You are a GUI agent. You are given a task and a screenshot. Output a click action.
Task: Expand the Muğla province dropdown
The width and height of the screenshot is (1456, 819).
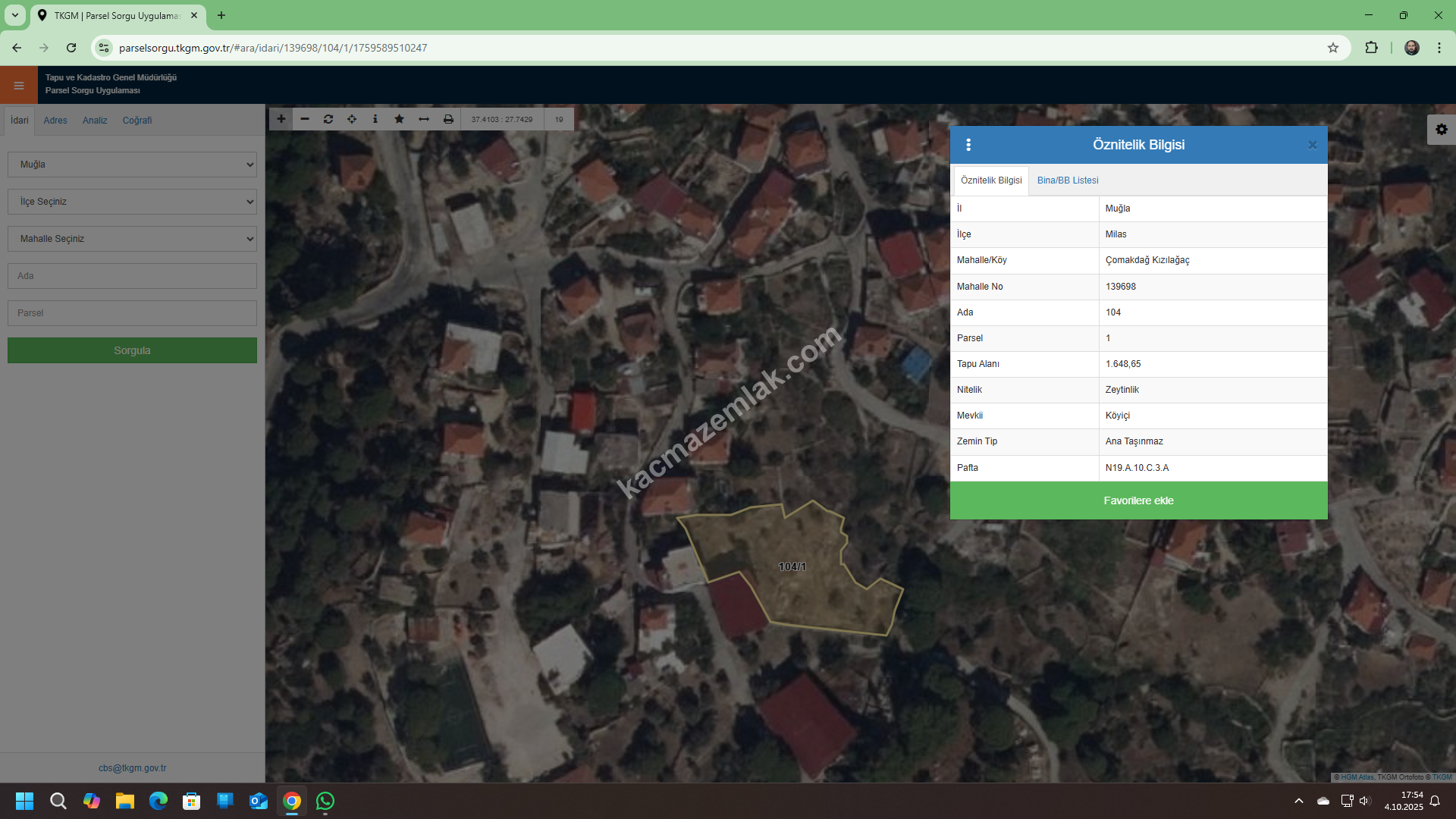(x=132, y=165)
